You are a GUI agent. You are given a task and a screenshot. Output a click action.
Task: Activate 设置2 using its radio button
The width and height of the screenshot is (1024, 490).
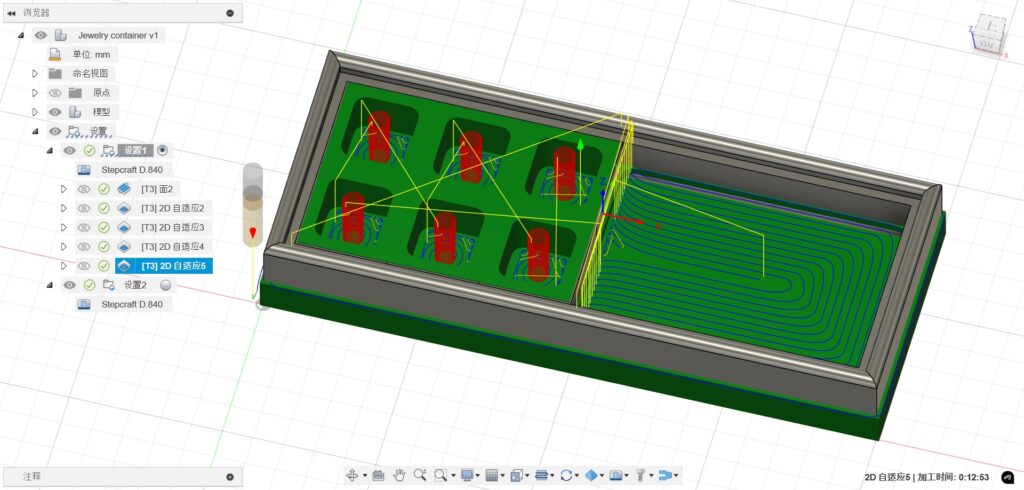(x=166, y=285)
